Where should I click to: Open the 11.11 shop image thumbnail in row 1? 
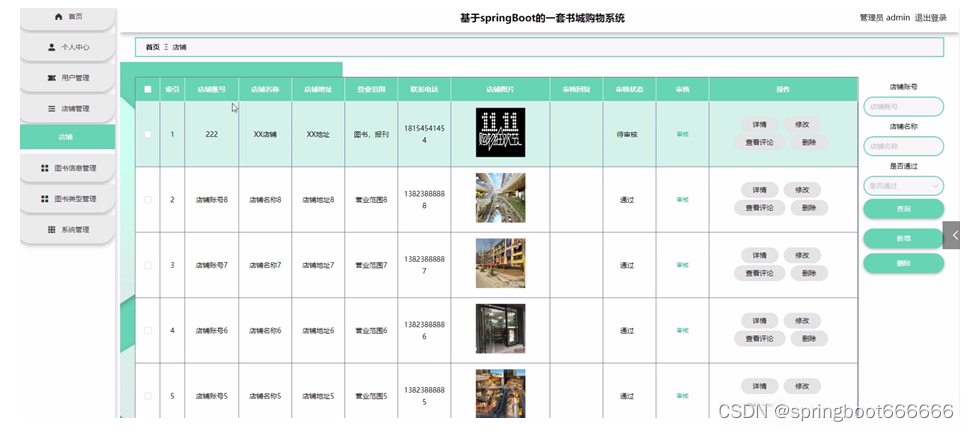click(x=501, y=132)
